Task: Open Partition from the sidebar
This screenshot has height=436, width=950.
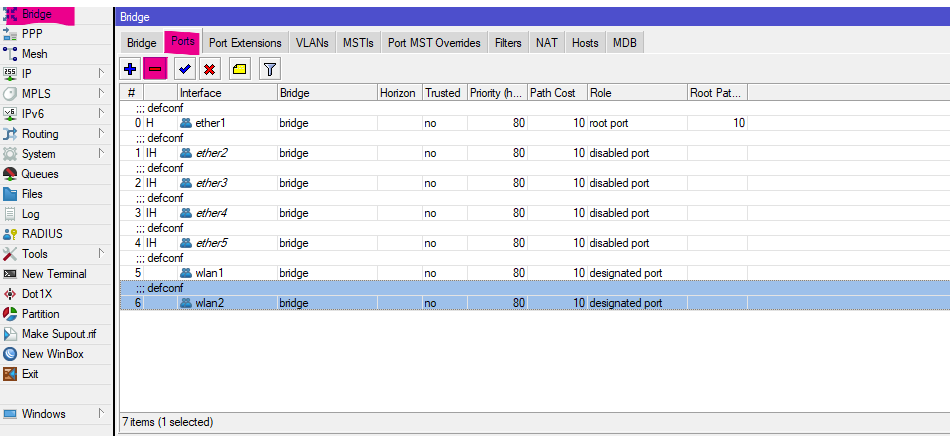Action: click(56, 314)
